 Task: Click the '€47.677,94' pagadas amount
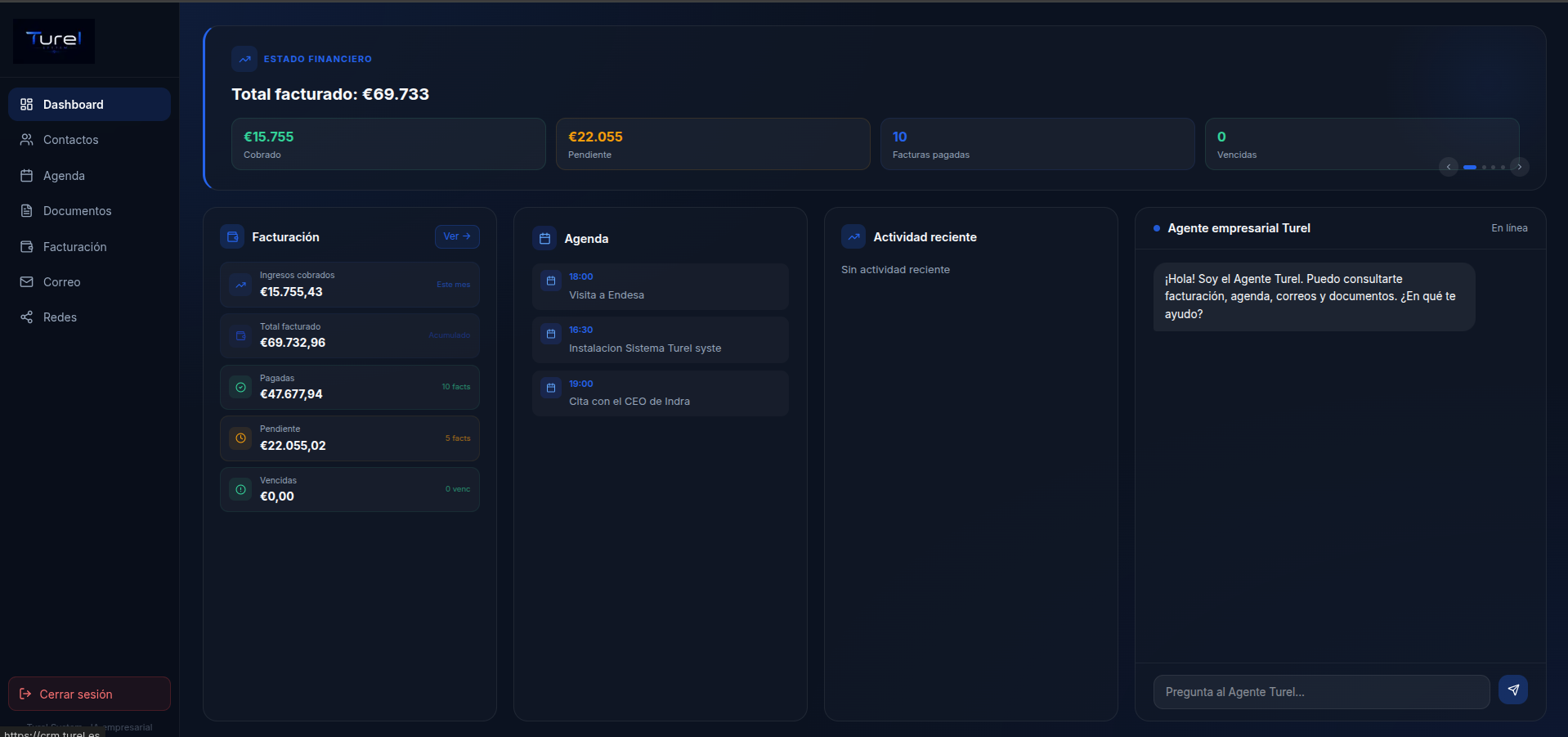pyautogui.click(x=291, y=394)
